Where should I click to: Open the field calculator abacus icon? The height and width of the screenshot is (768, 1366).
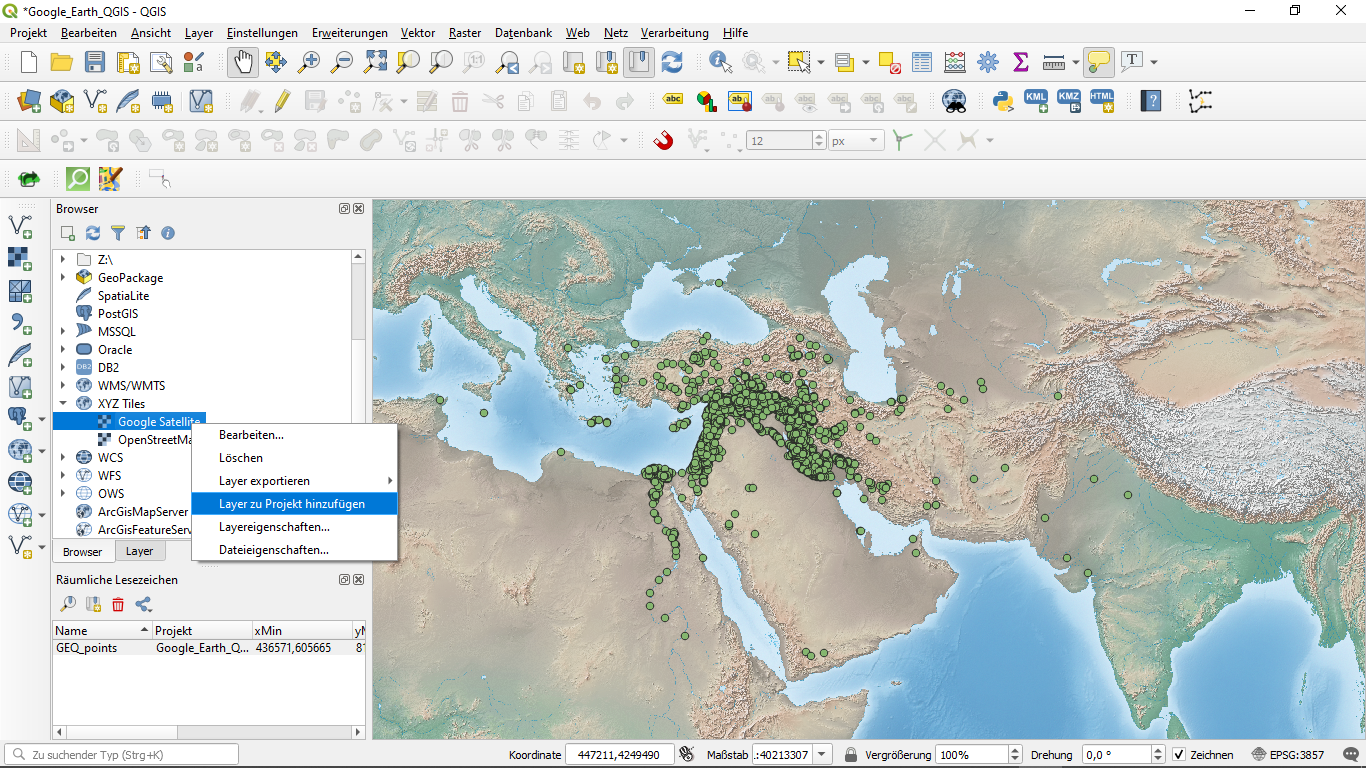coord(954,62)
